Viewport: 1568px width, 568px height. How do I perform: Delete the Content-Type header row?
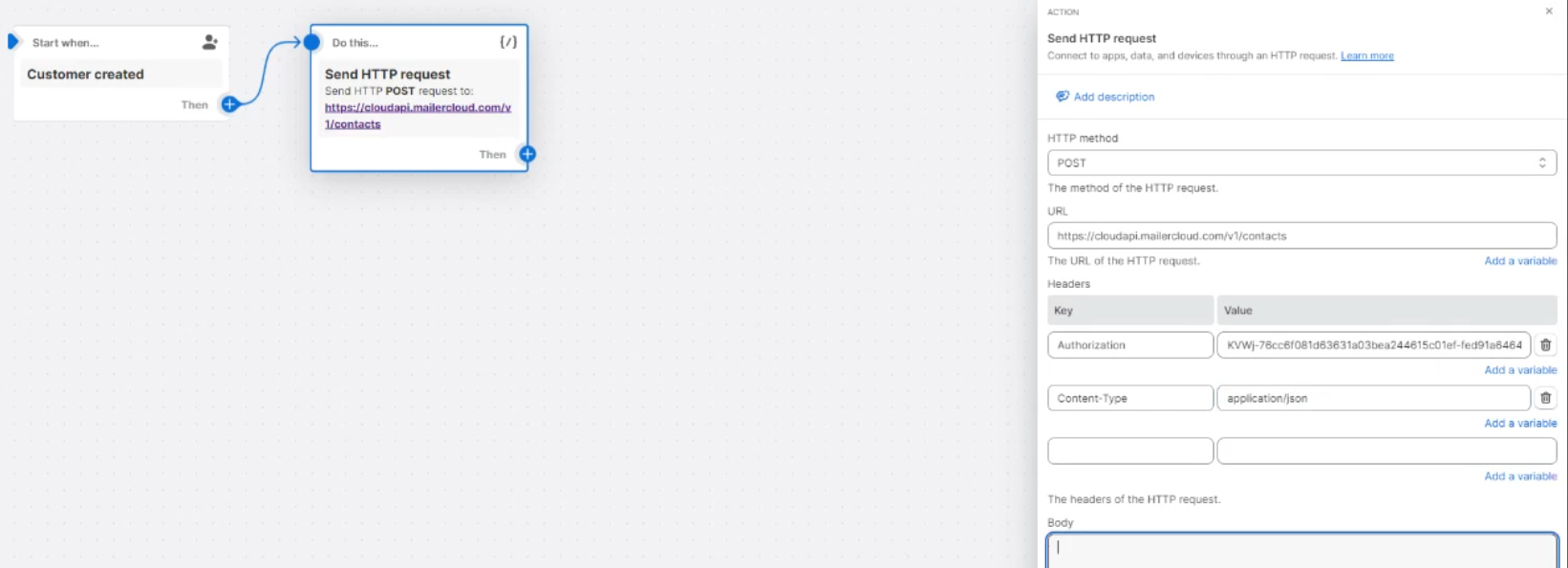click(1545, 398)
